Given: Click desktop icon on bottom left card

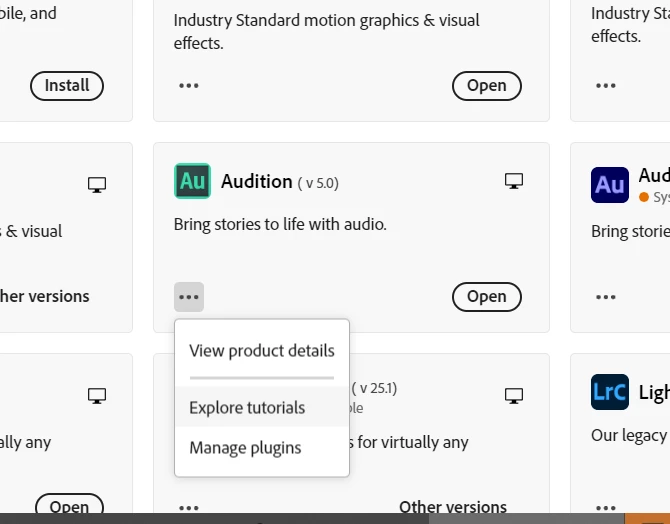Looking at the screenshot, I should coord(97,396).
